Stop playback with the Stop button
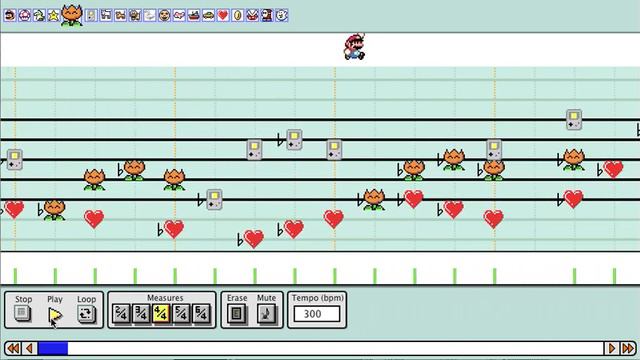640x360 pixels. [22, 314]
